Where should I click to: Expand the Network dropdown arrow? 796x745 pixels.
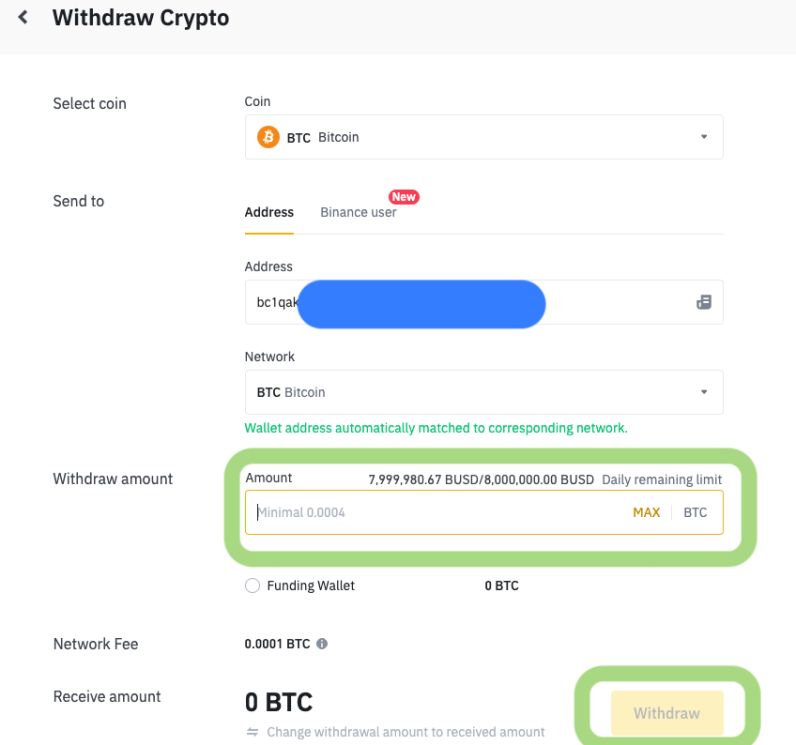click(x=703, y=392)
